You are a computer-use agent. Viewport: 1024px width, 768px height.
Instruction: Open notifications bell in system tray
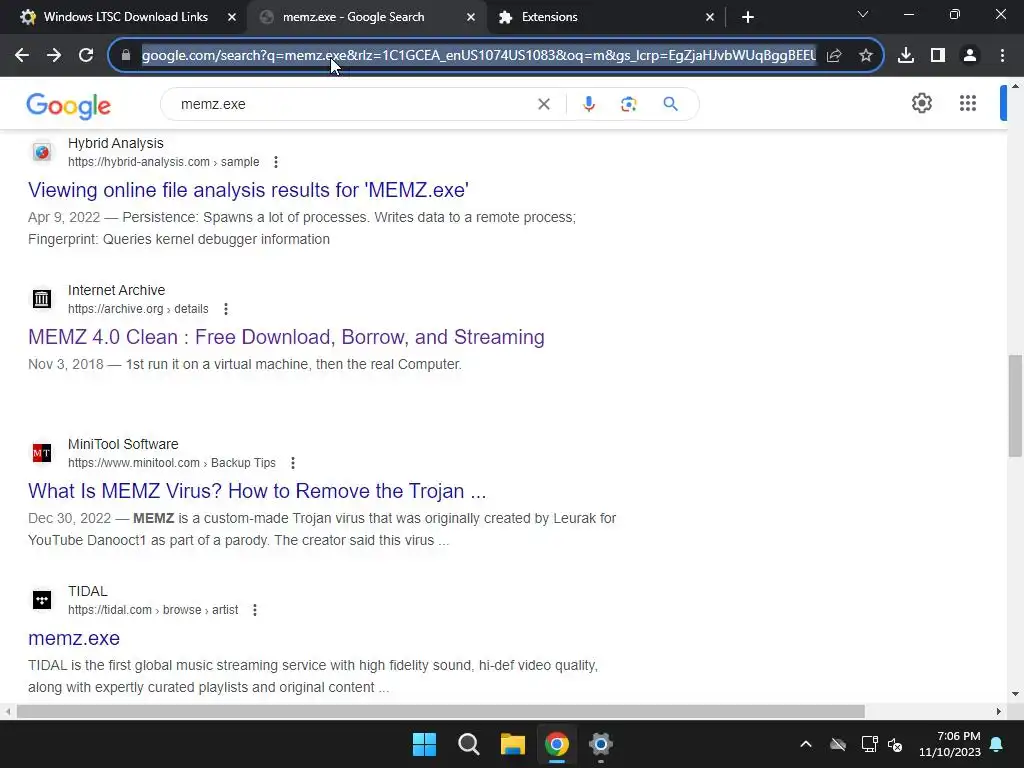click(x=997, y=744)
